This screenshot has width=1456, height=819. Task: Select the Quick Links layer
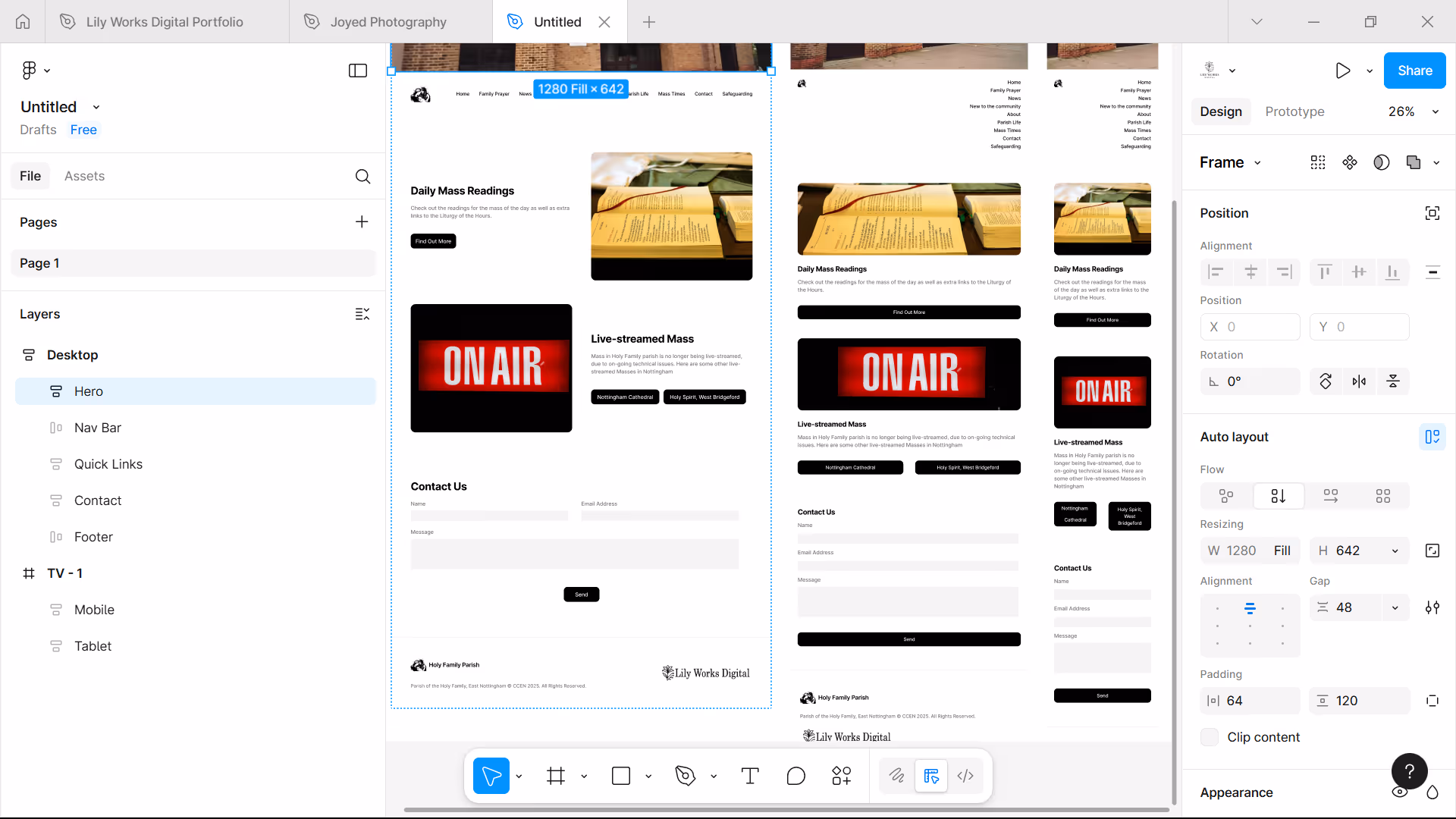click(108, 464)
